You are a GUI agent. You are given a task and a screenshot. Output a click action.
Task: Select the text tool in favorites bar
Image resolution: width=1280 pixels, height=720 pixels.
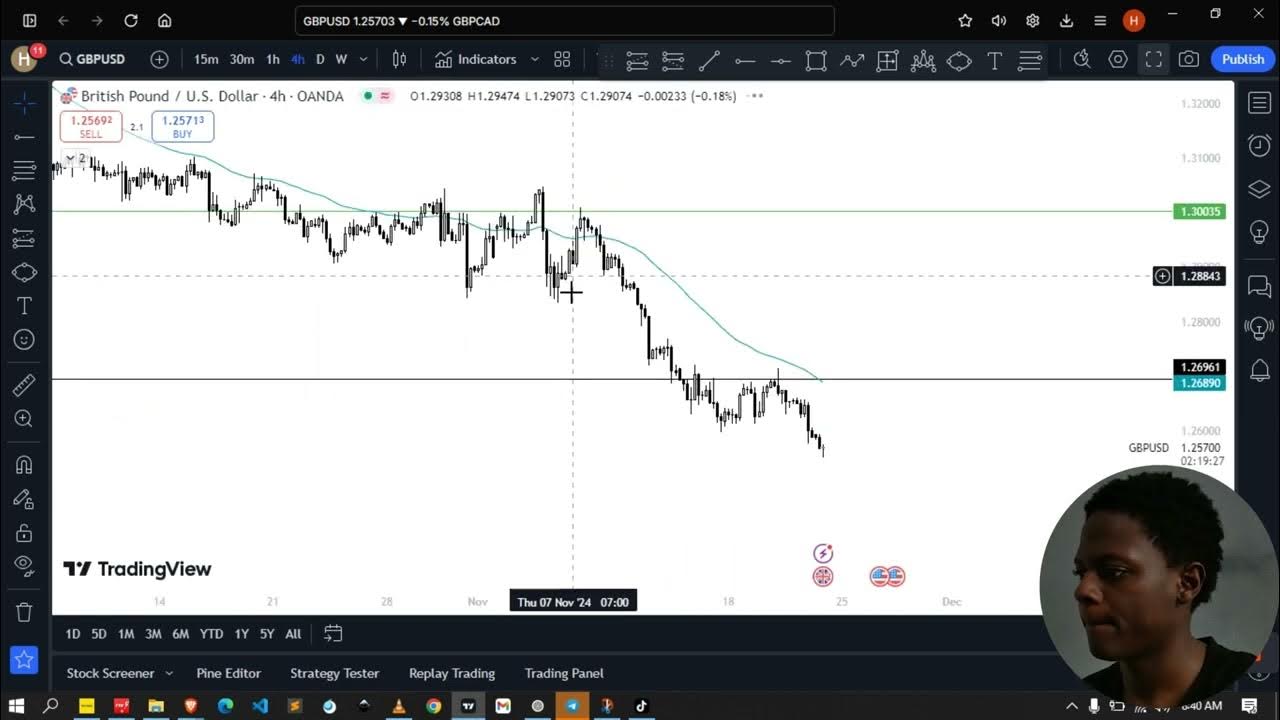pos(995,60)
